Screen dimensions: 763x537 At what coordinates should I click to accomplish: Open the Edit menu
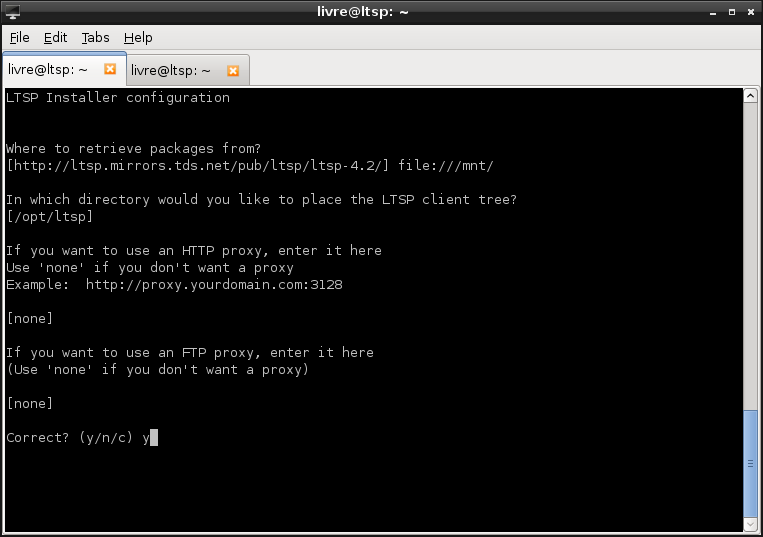click(55, 37)
